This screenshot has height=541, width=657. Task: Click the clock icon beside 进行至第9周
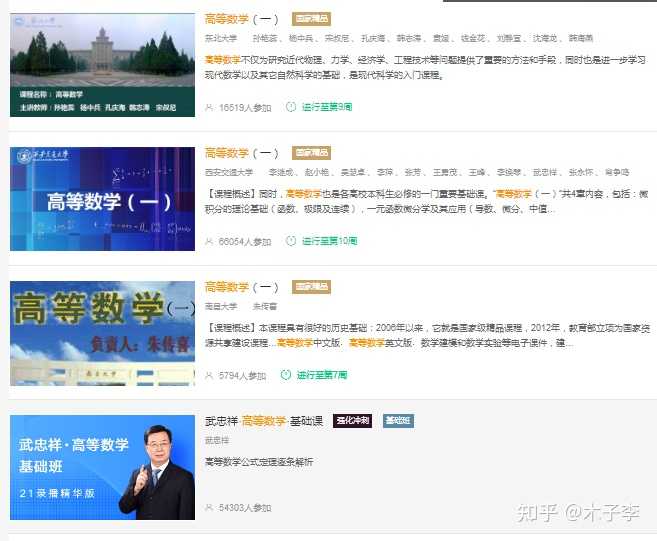tap(291, 107)
